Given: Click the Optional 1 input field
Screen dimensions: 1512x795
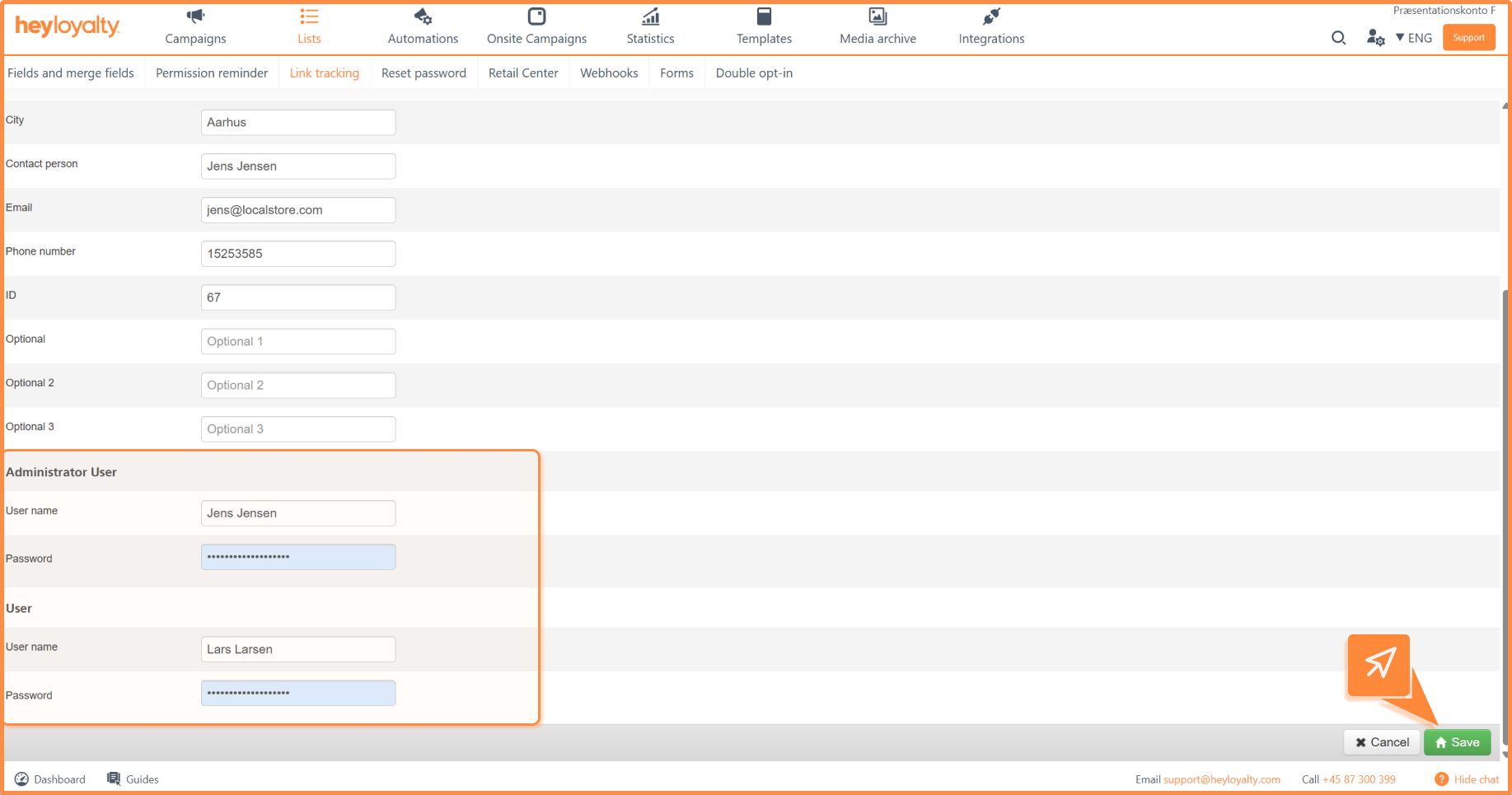Looking at the screenshot, I should pos(298,341).
